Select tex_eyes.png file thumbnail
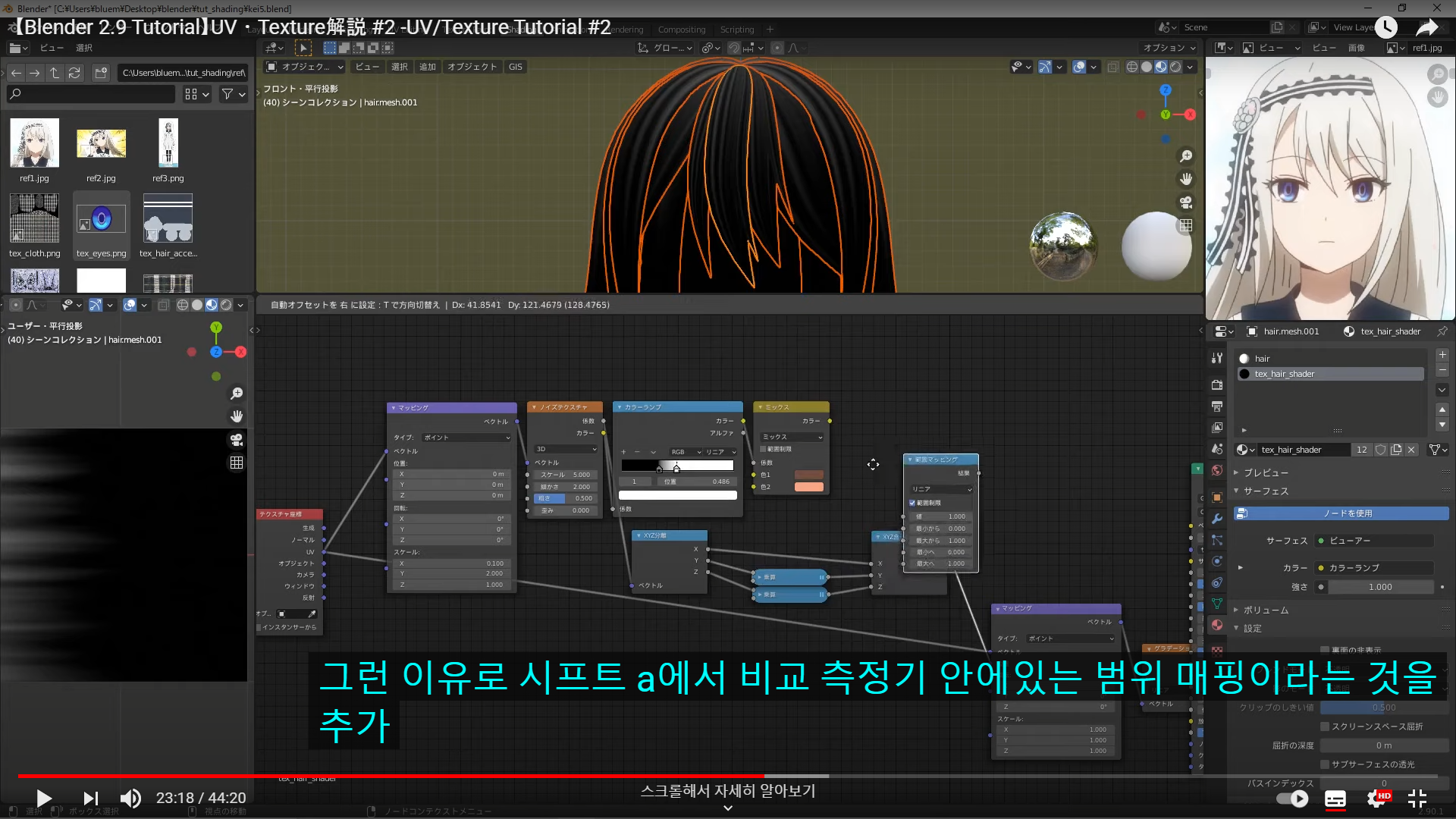Viewport: 1456px width, 819px height. click(101, 219)
